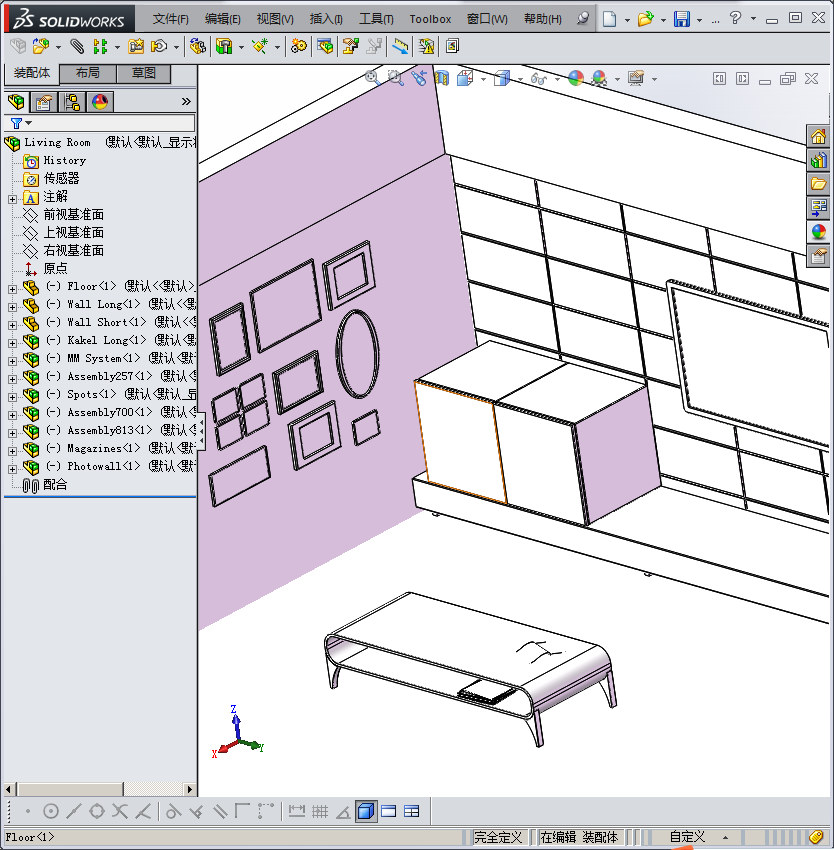Expand the 注解 annotations node
Screen dimensions: 834x850
point(12,199)
